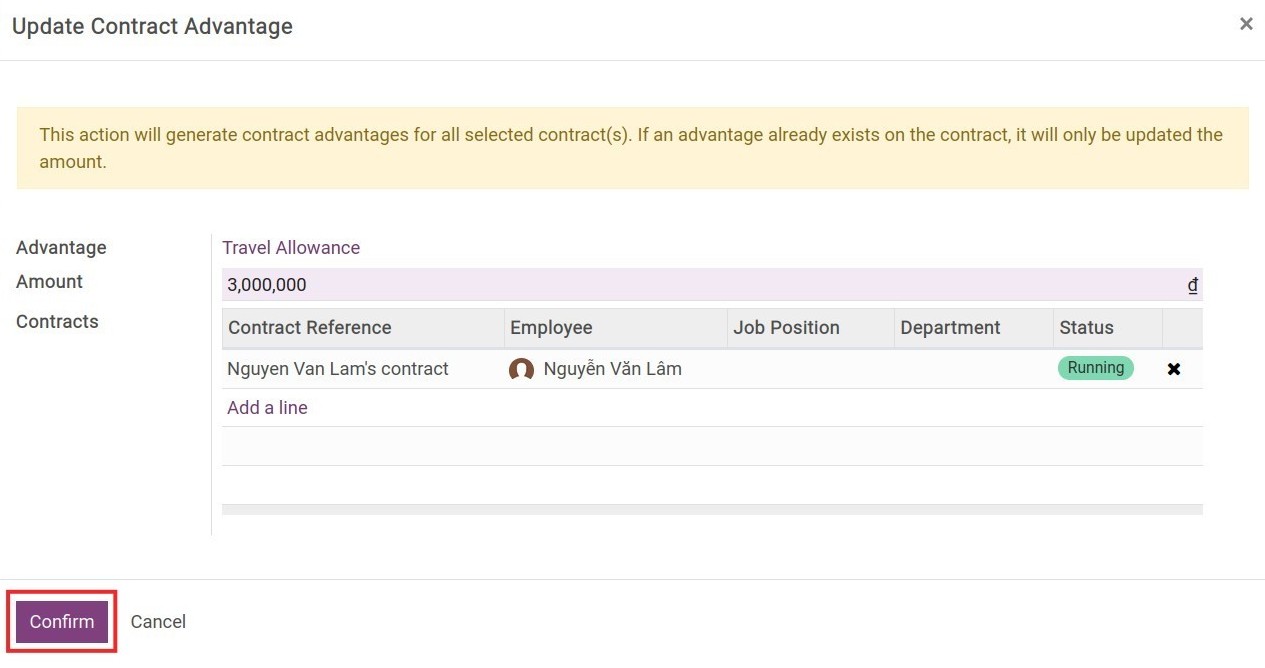Sort by the Job Position header
The image size is (1265, 668).
786,328
